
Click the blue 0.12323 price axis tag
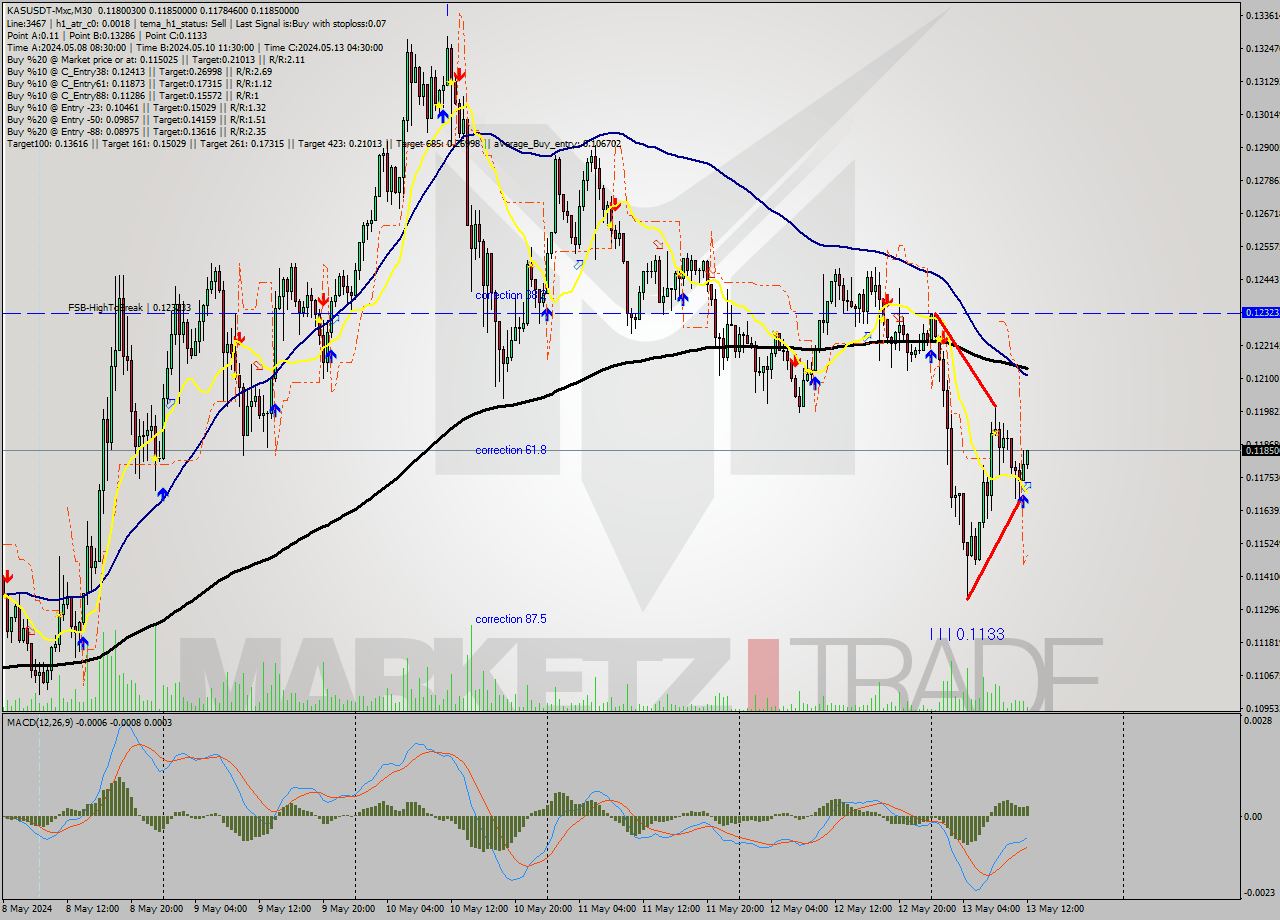coord(1260,313)
